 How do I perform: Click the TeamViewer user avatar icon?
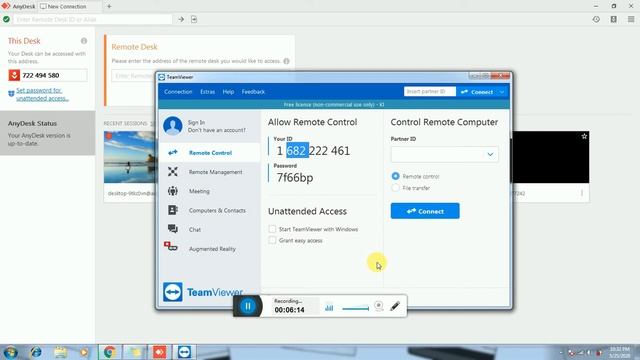pyautogui.click(x=173, y=126)
